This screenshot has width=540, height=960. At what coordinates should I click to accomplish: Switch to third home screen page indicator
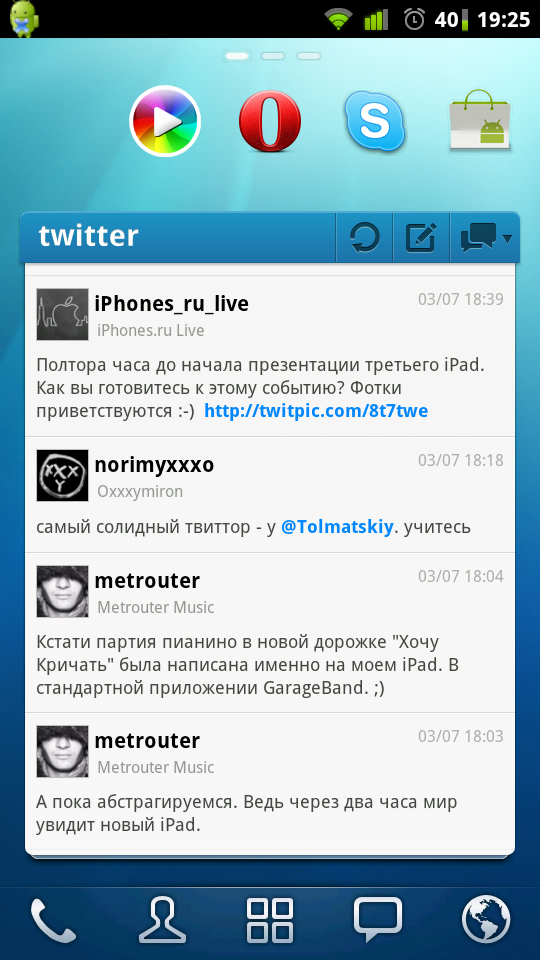click(309, 56)
